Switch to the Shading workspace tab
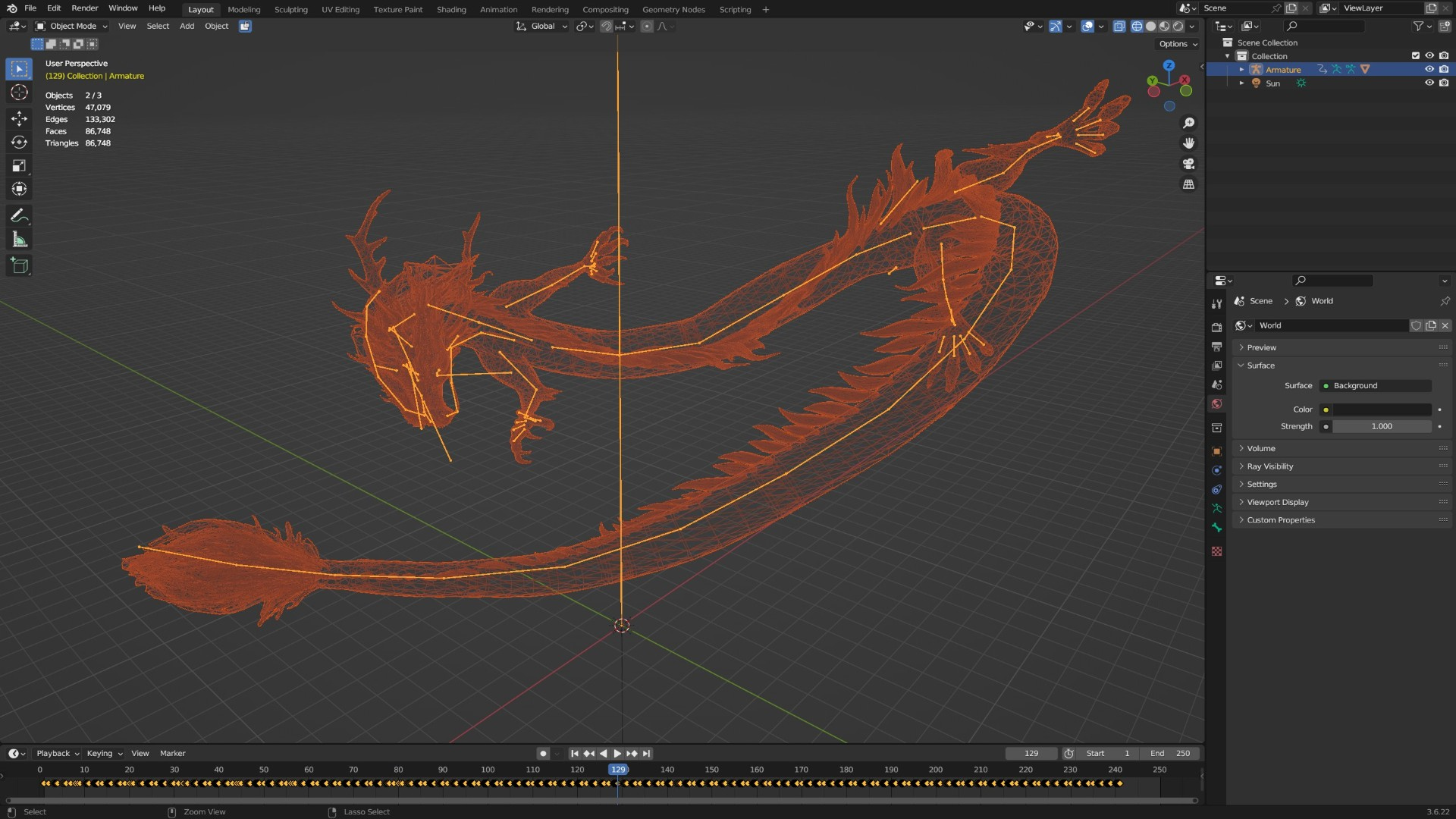This screenshot has width=1456, height=819. point(451,9)
